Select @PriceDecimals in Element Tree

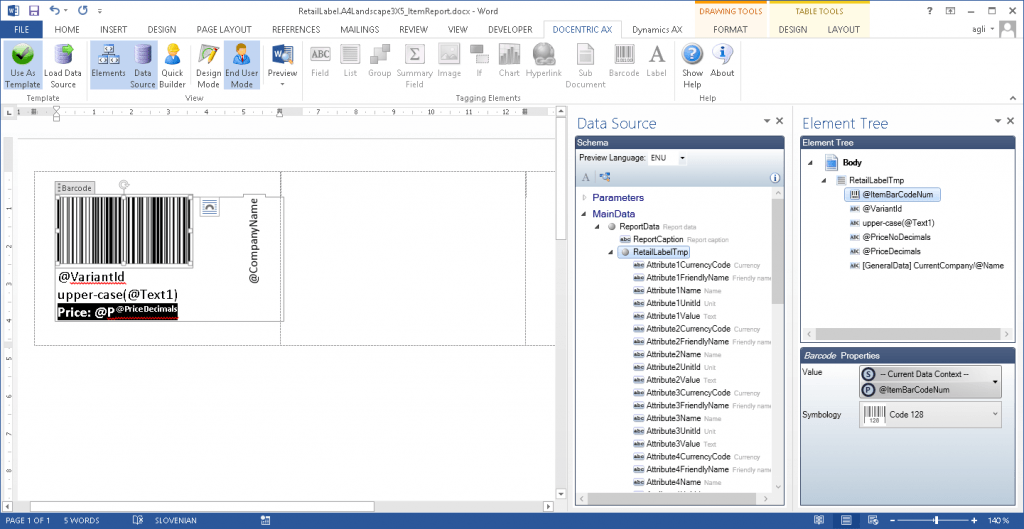[884, 251]
